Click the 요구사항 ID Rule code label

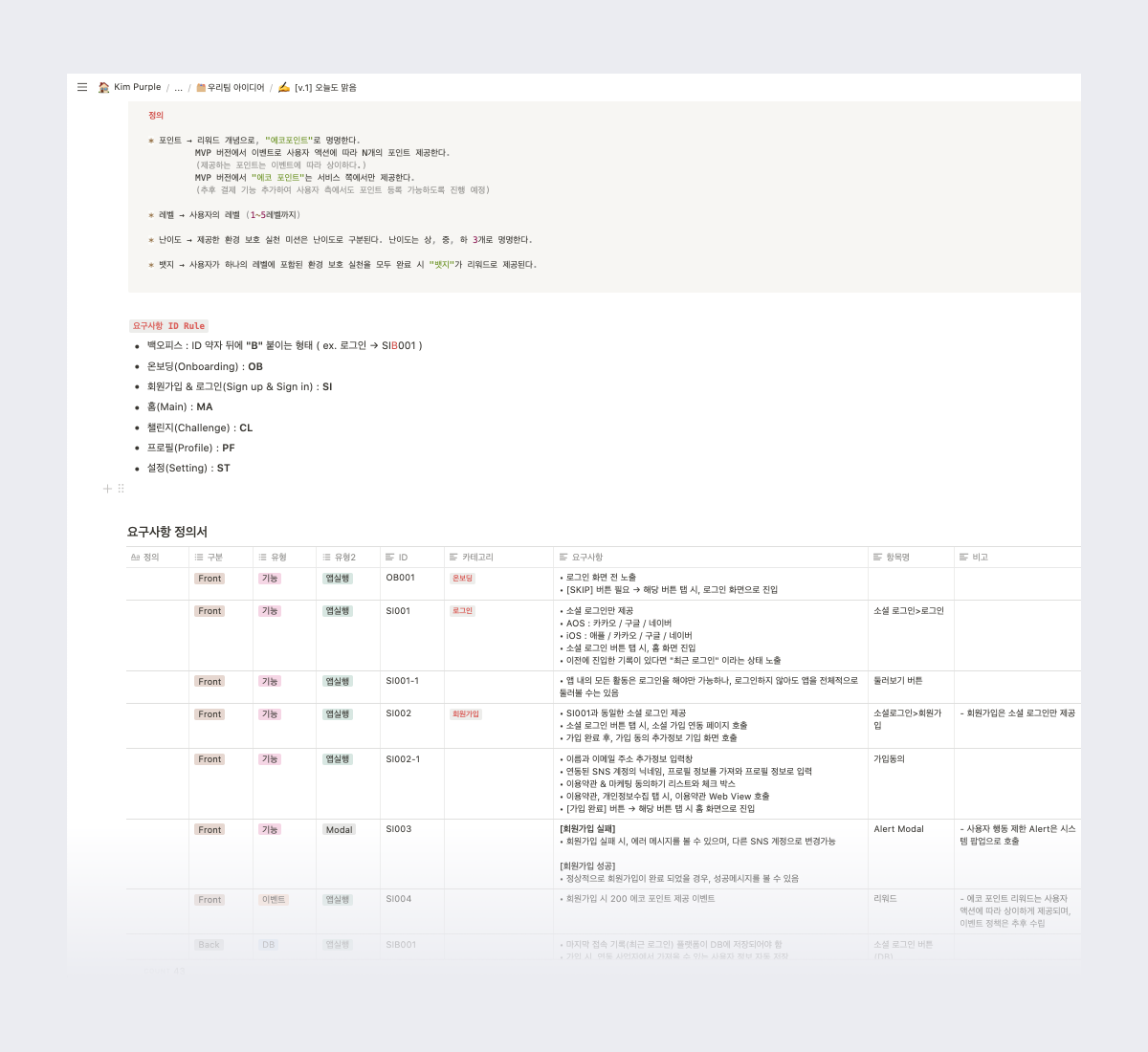(169, 326)
